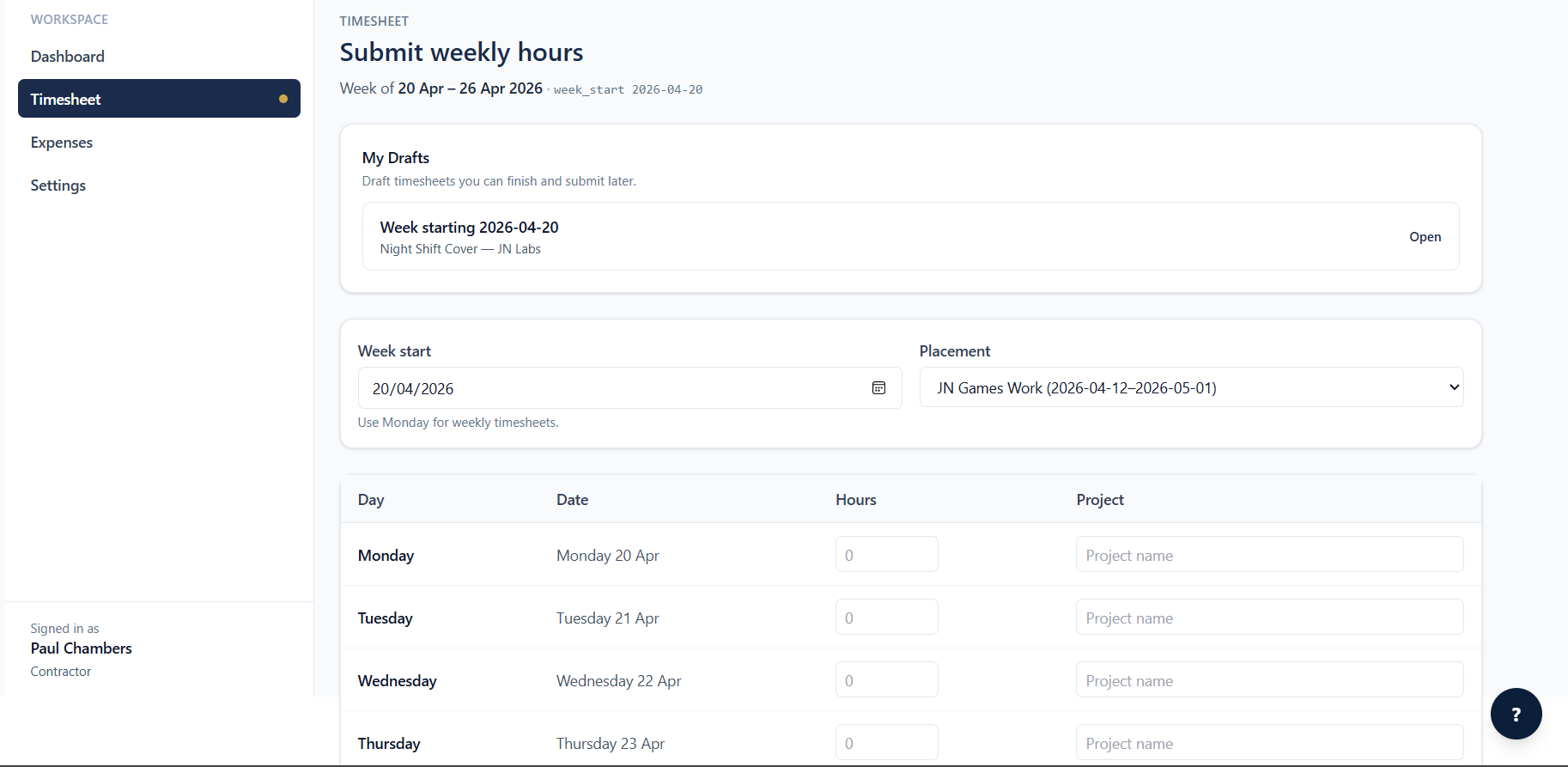Click the 'My Drafts' section title

(396, 158)
